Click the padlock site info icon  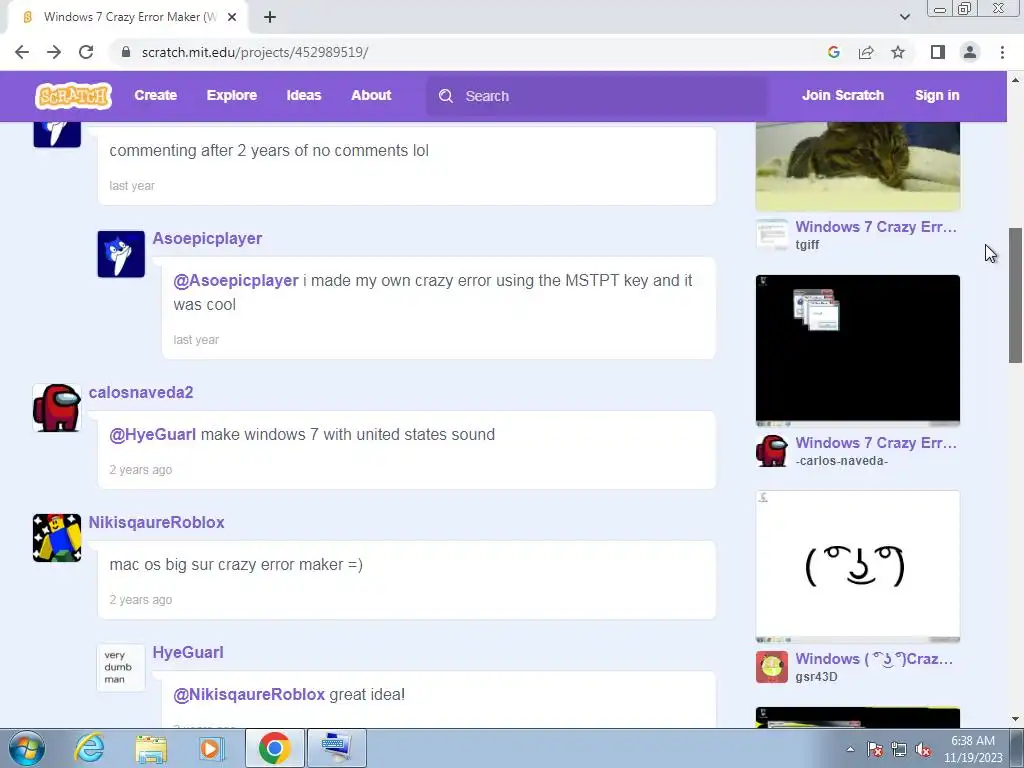(126, 52)
